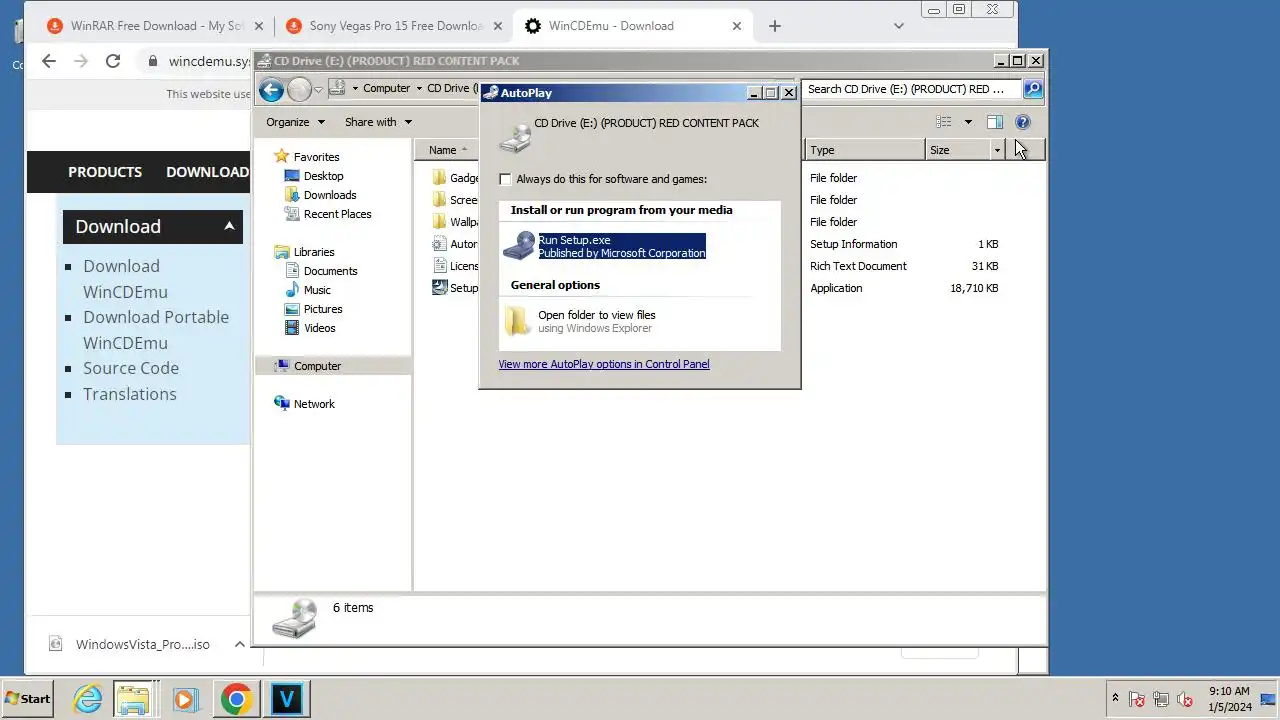
Task: Select Libraries in the navigation pane
Action: tap(314, 252)
